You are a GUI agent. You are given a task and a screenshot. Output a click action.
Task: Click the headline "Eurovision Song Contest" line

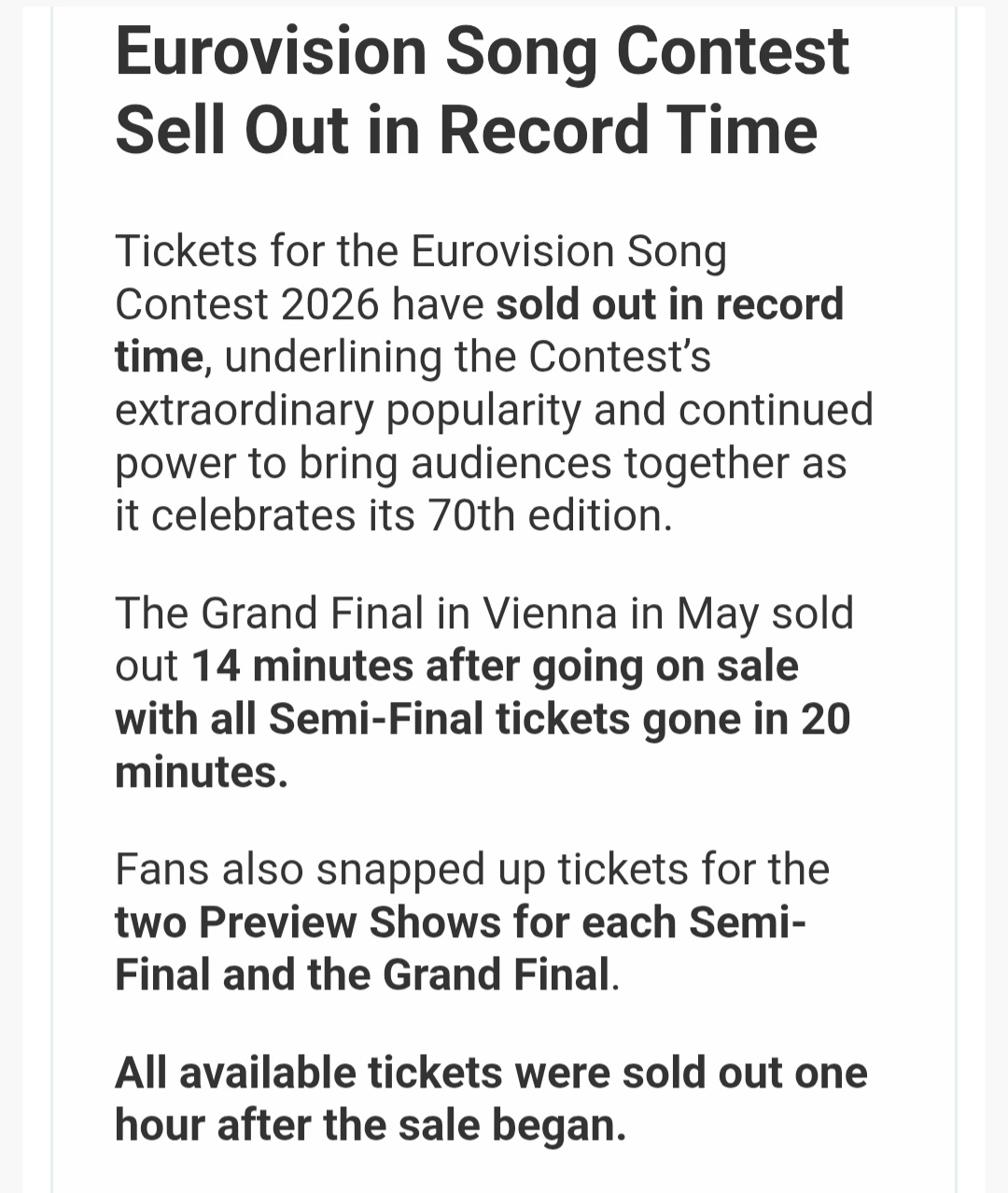(482, 51)
